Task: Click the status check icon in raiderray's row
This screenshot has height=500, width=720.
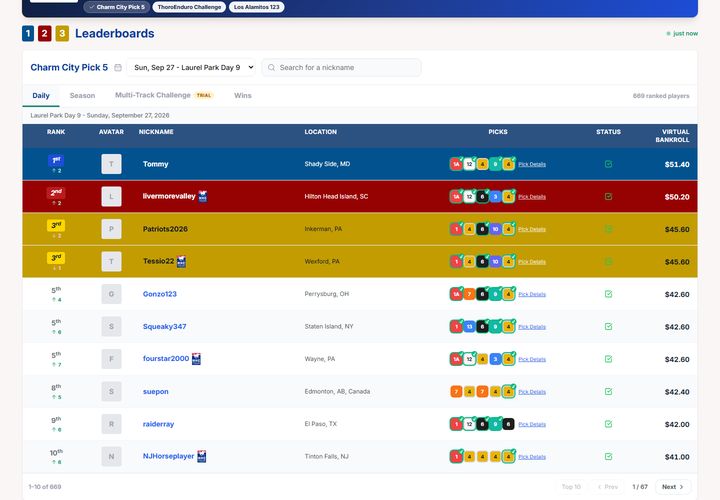Action: (x=608, y=424)
